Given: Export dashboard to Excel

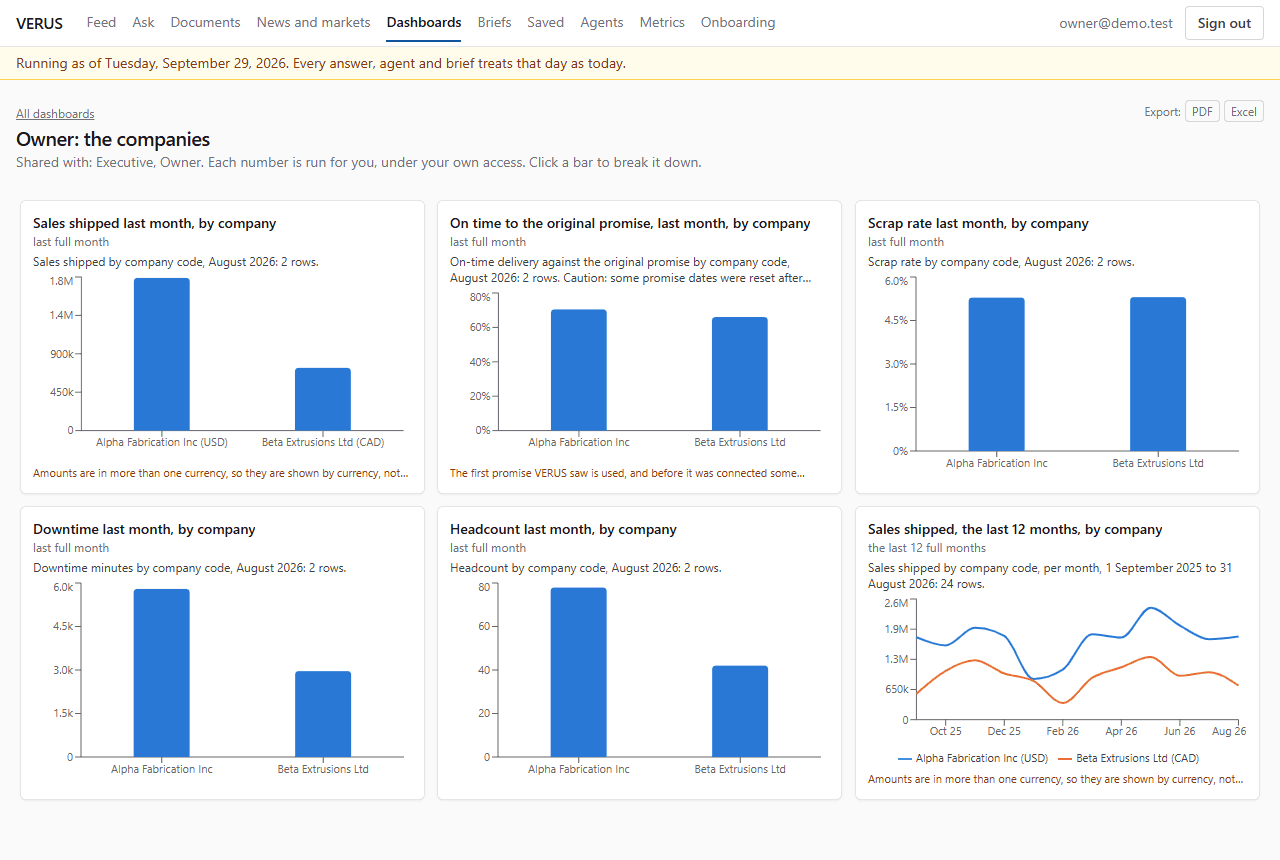Looking at the screenshot, I should coord(1244,112).
